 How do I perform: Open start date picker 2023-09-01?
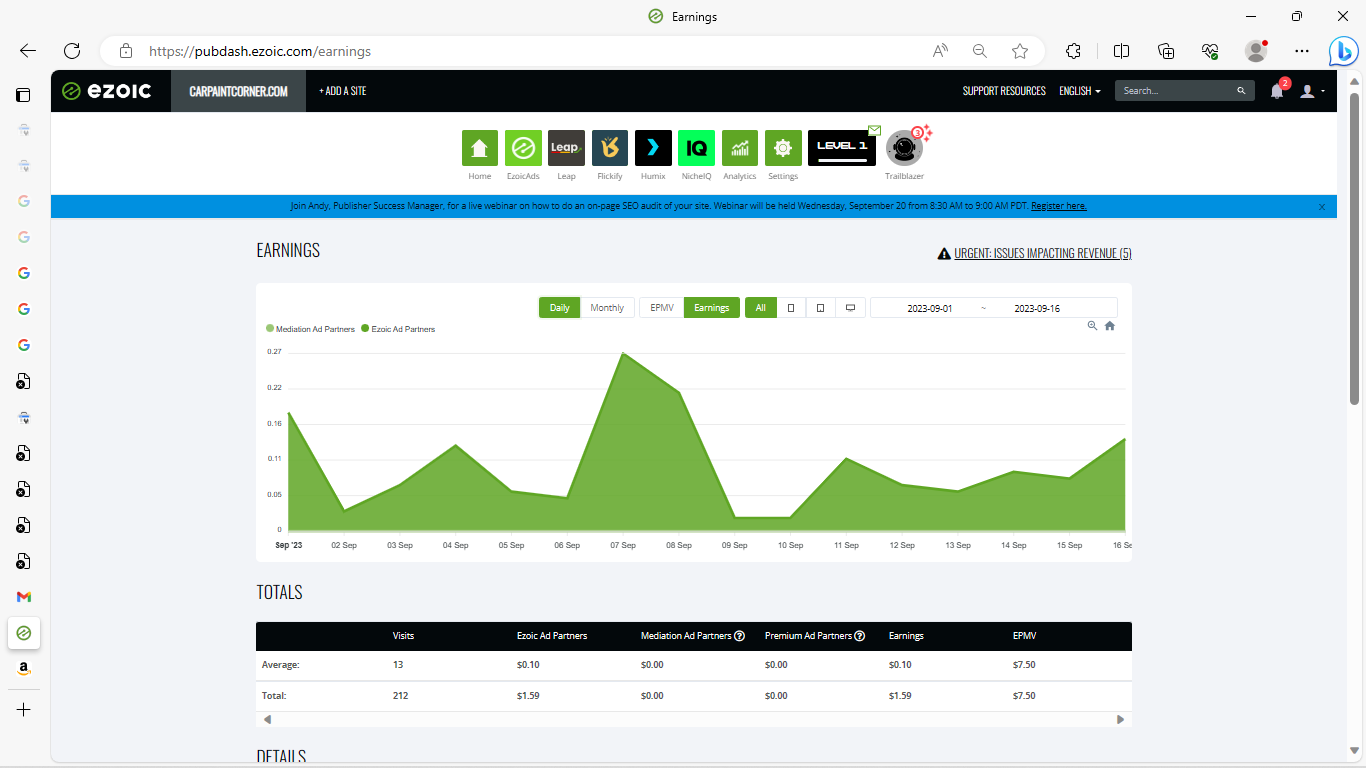930,308
